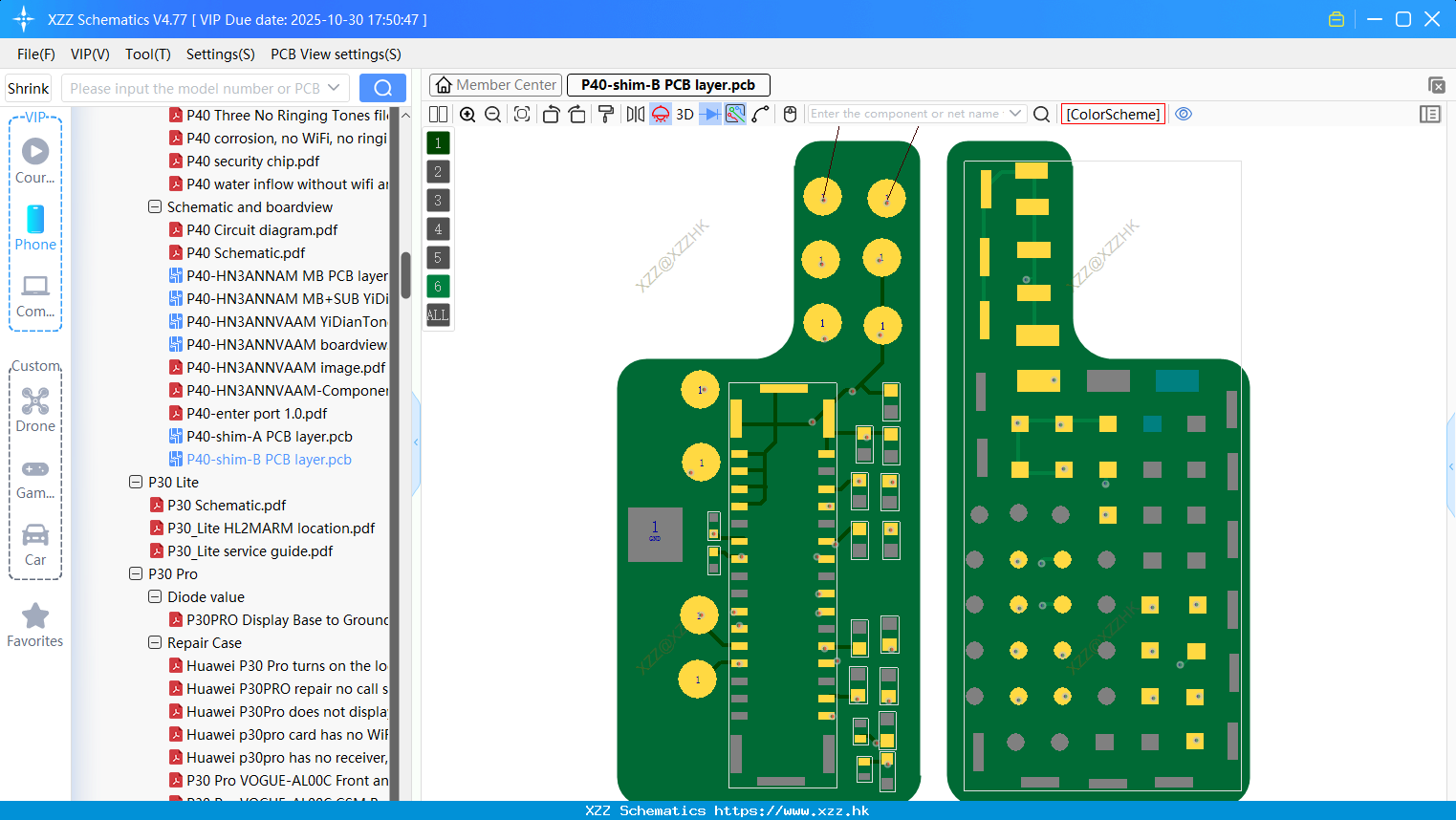The image size is (1456, 820).
Task: Select PCB layer 6 button
Action: tap(438, 286)
